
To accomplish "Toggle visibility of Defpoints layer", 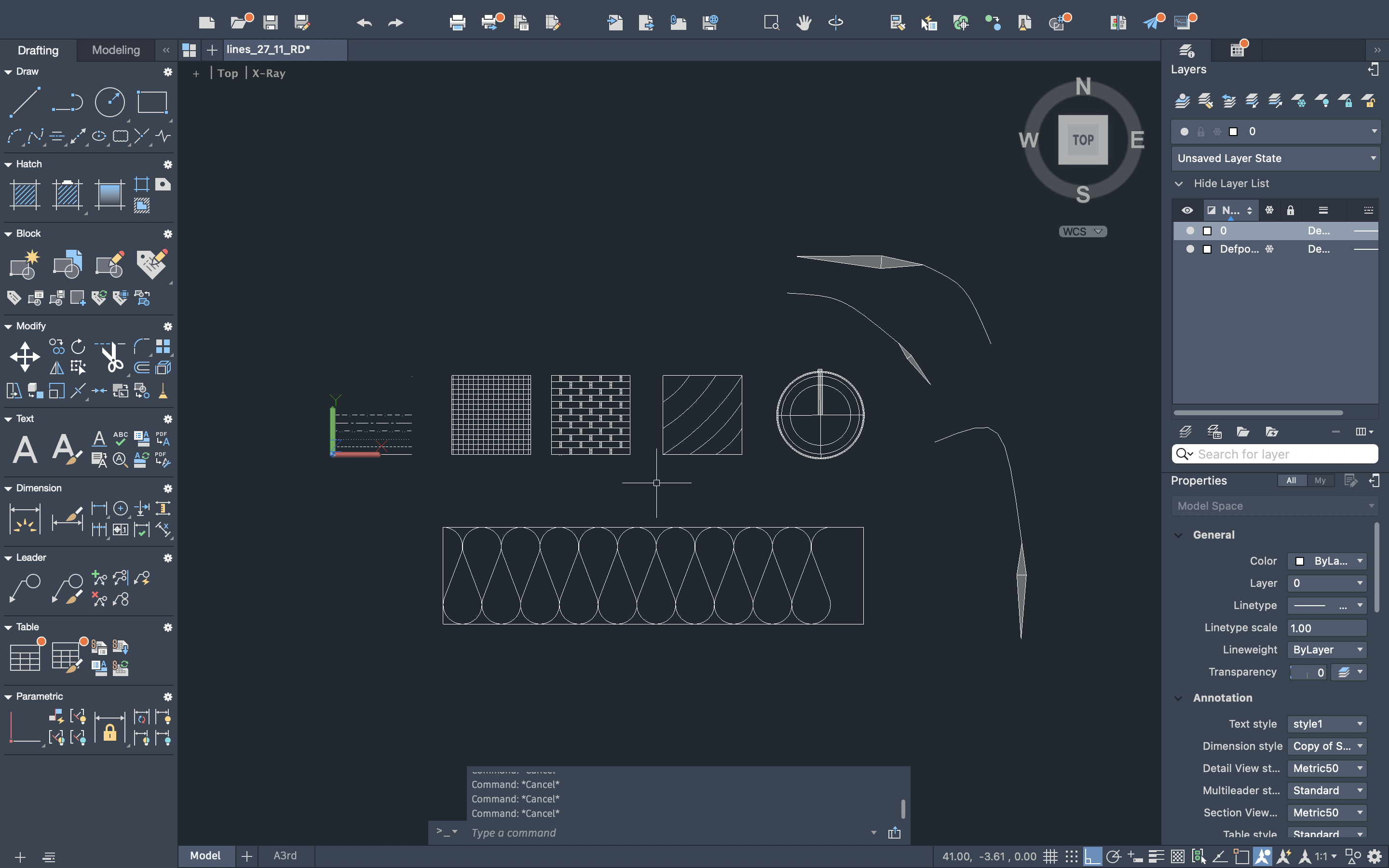I will click(x=1190, y=249).
